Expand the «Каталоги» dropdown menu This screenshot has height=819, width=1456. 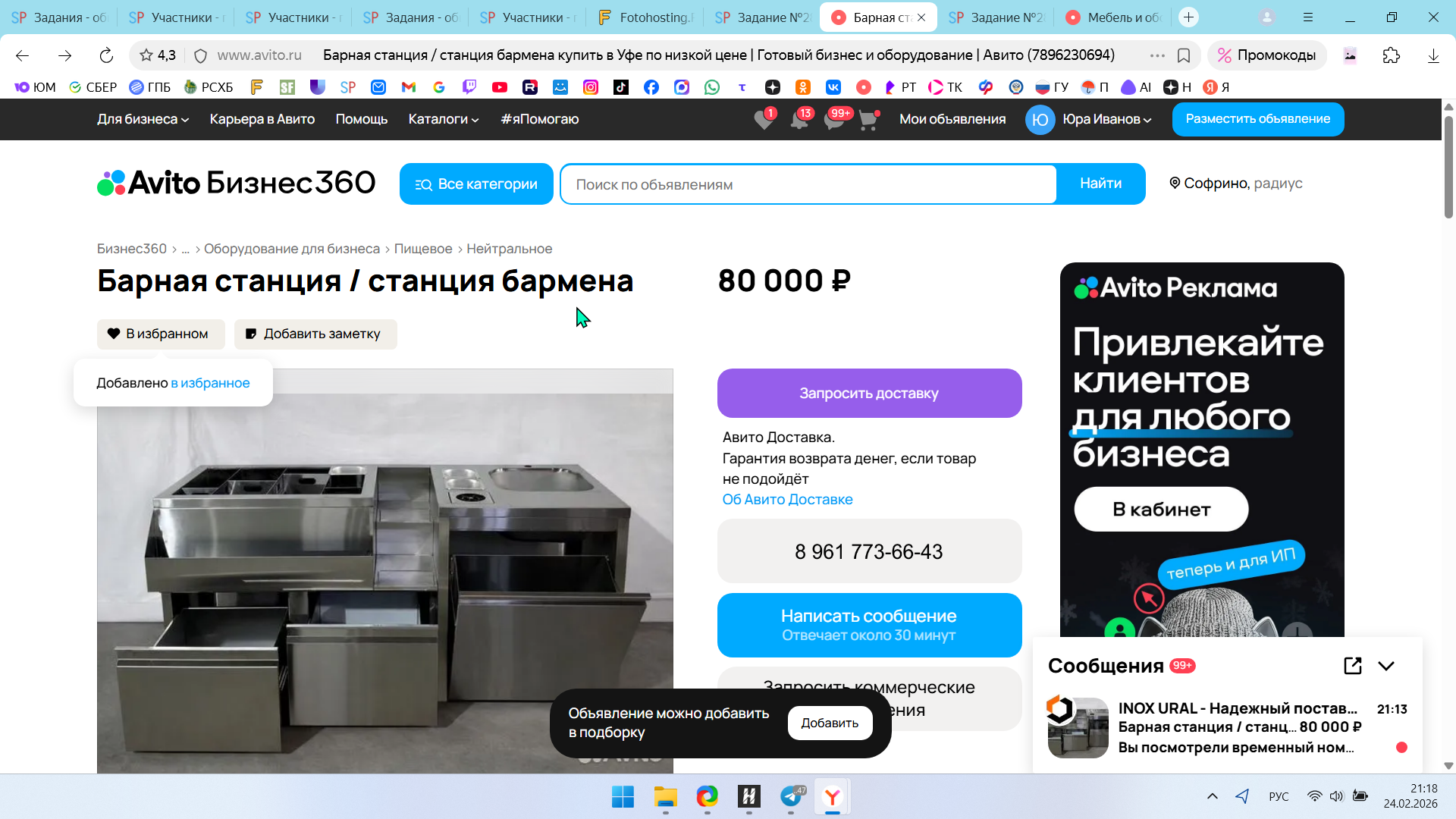click(443, 119)
